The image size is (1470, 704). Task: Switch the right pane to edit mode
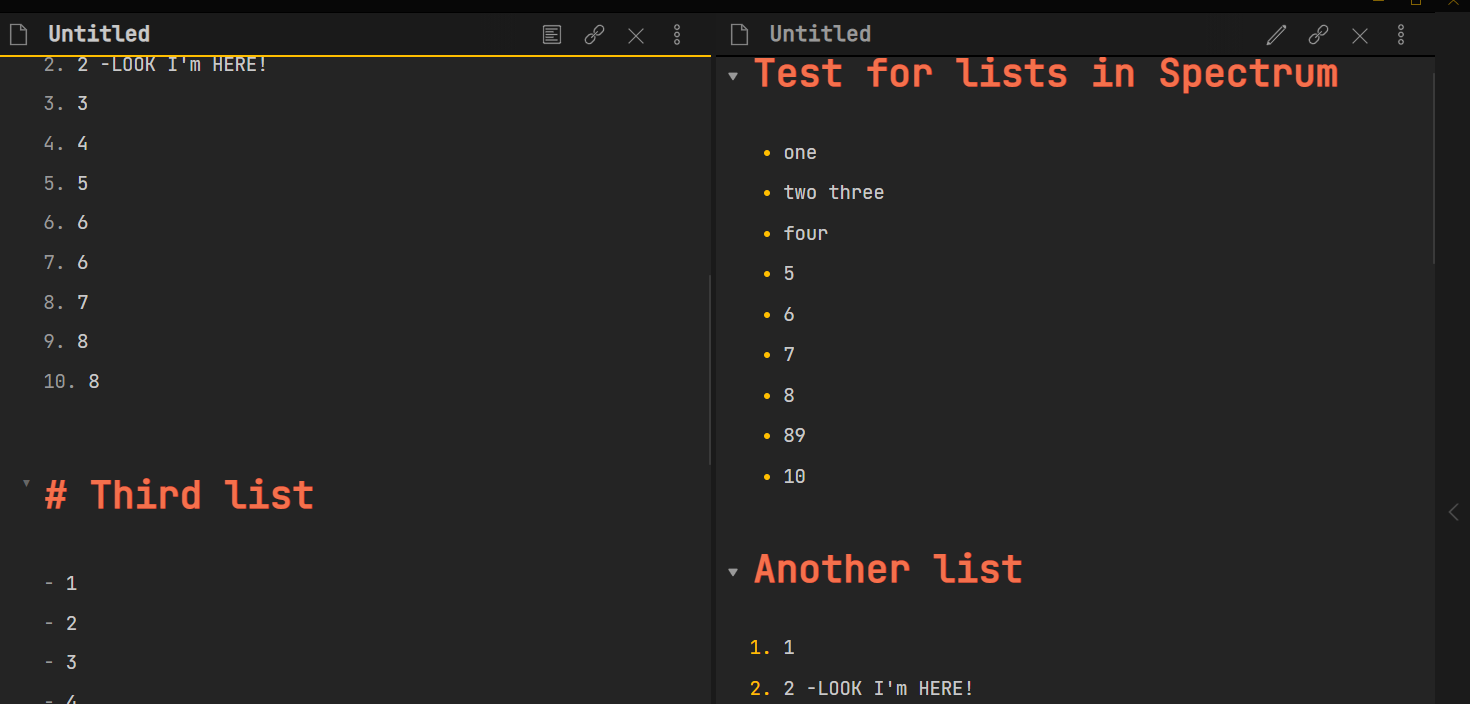click(x=1276, y=35)
